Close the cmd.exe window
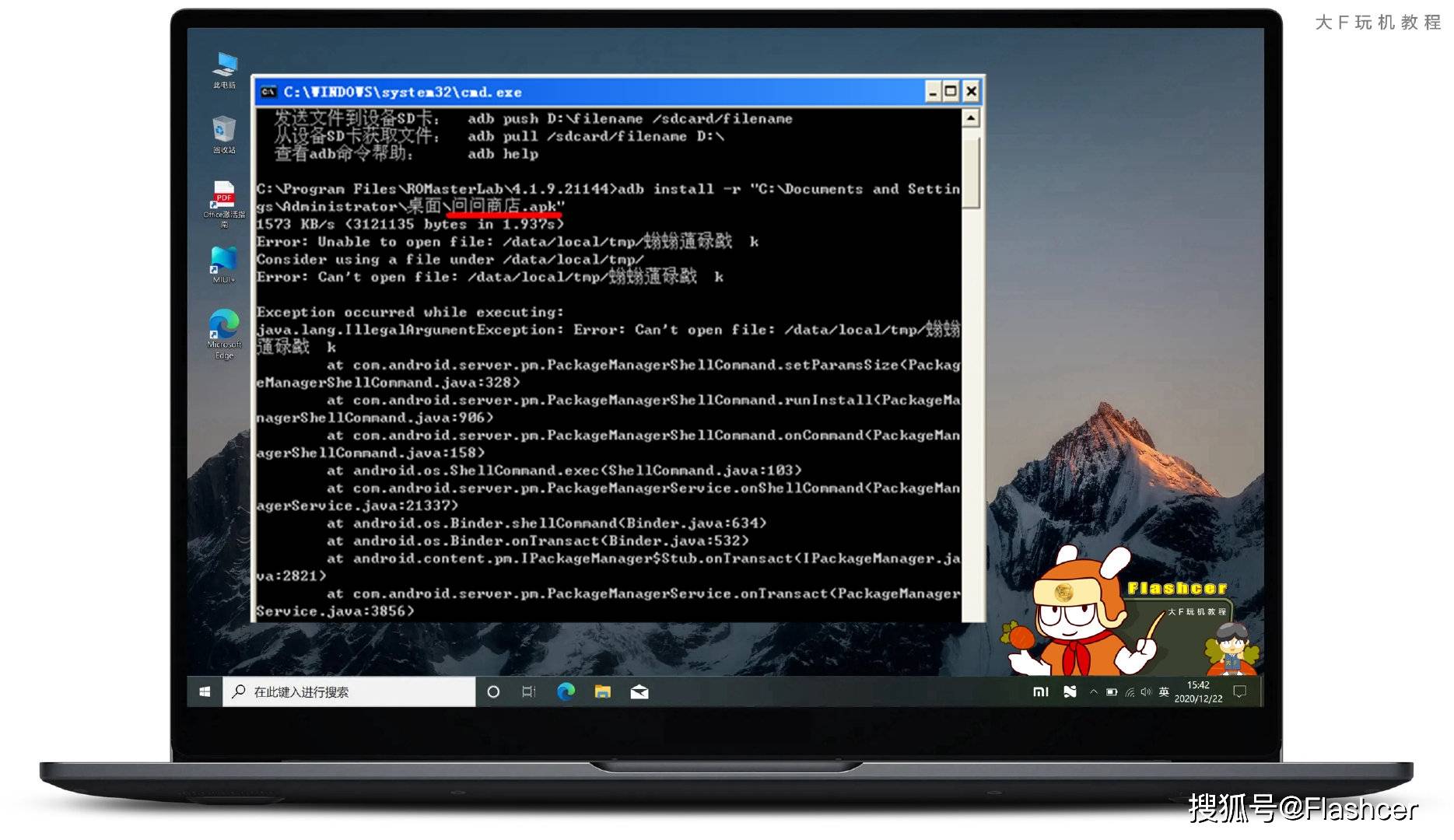Image resolution: width=1454 pixels, height=840 pixels. pyautogui.click(x=971, y=92)
